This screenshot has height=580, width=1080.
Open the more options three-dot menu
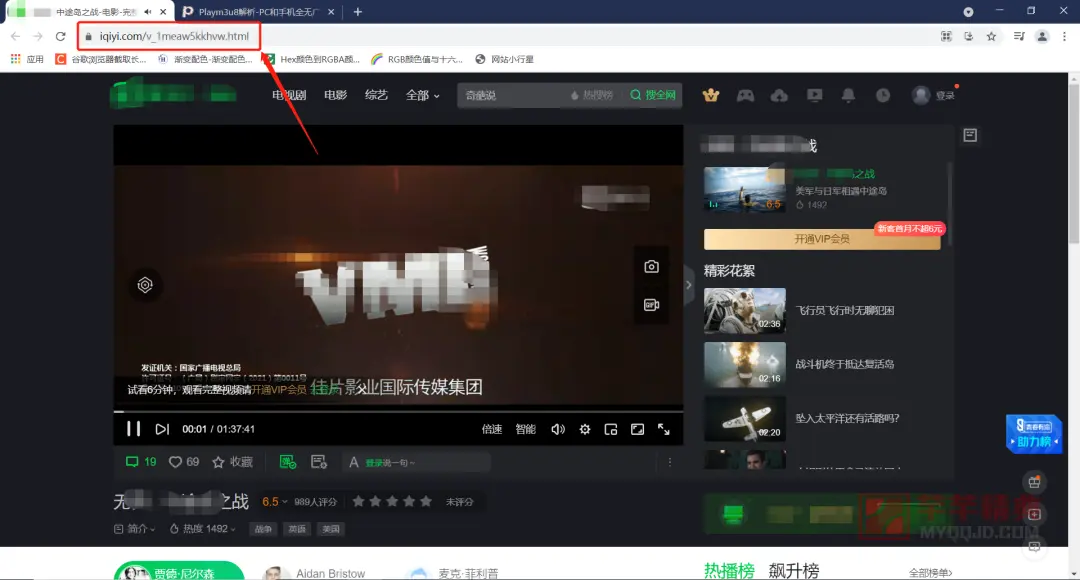click(669, 462)
